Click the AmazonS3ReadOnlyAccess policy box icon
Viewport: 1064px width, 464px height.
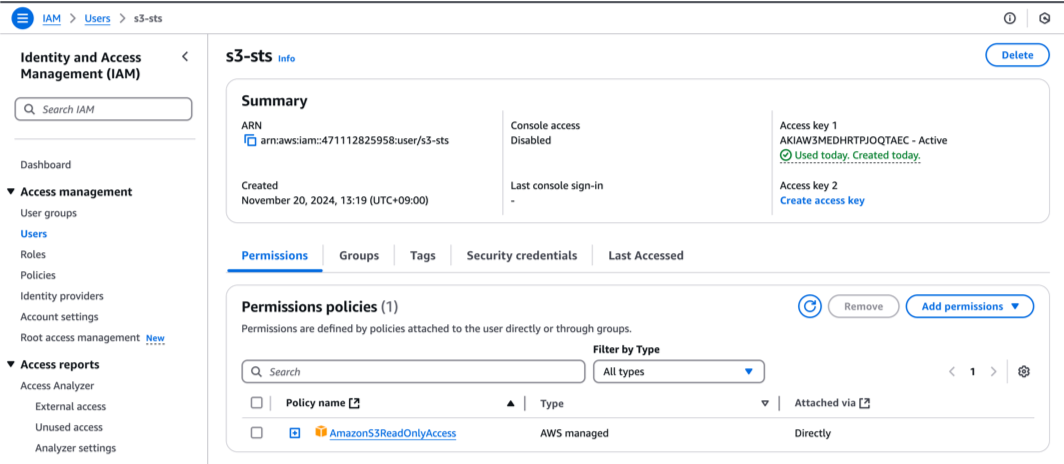pos(321,432)
